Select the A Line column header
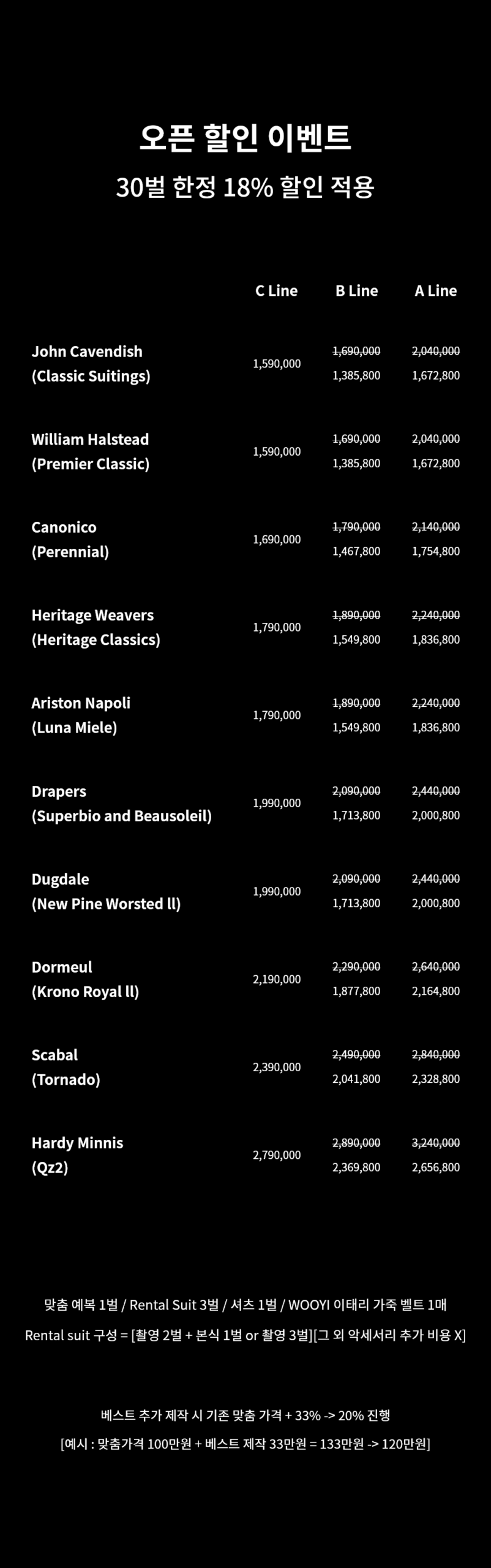491x1568 pixels. pyautogui.click(x=435, y=291)
